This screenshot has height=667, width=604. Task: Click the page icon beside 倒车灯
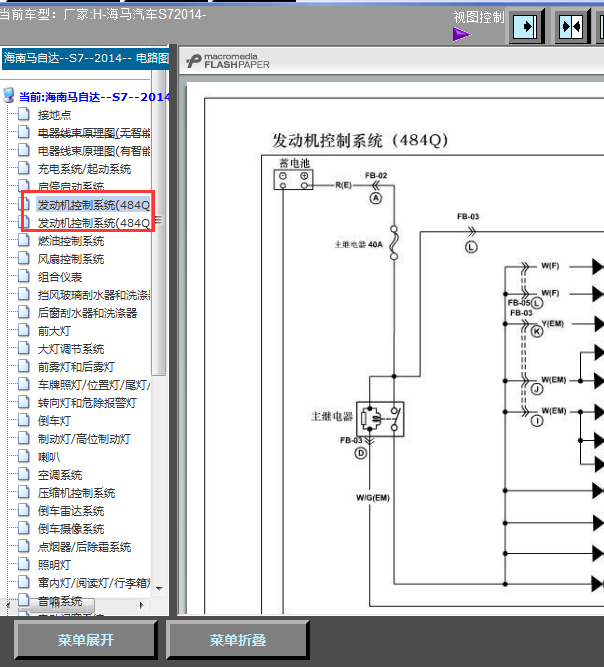(x=24, y=420)
